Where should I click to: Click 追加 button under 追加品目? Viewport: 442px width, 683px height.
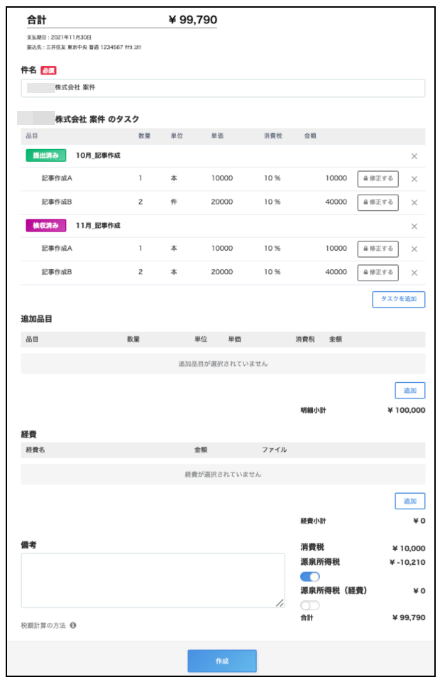(x=410, y=390)
